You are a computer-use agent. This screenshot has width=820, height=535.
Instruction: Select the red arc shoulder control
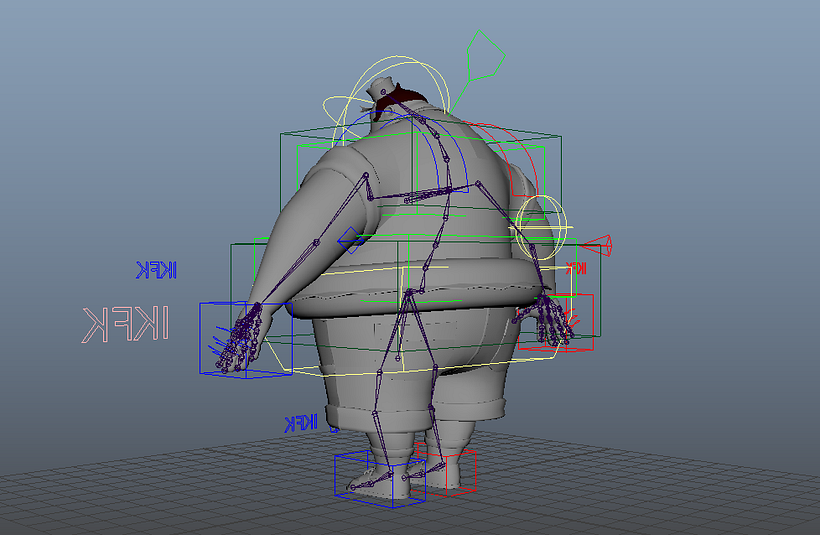tap(502, 160)
